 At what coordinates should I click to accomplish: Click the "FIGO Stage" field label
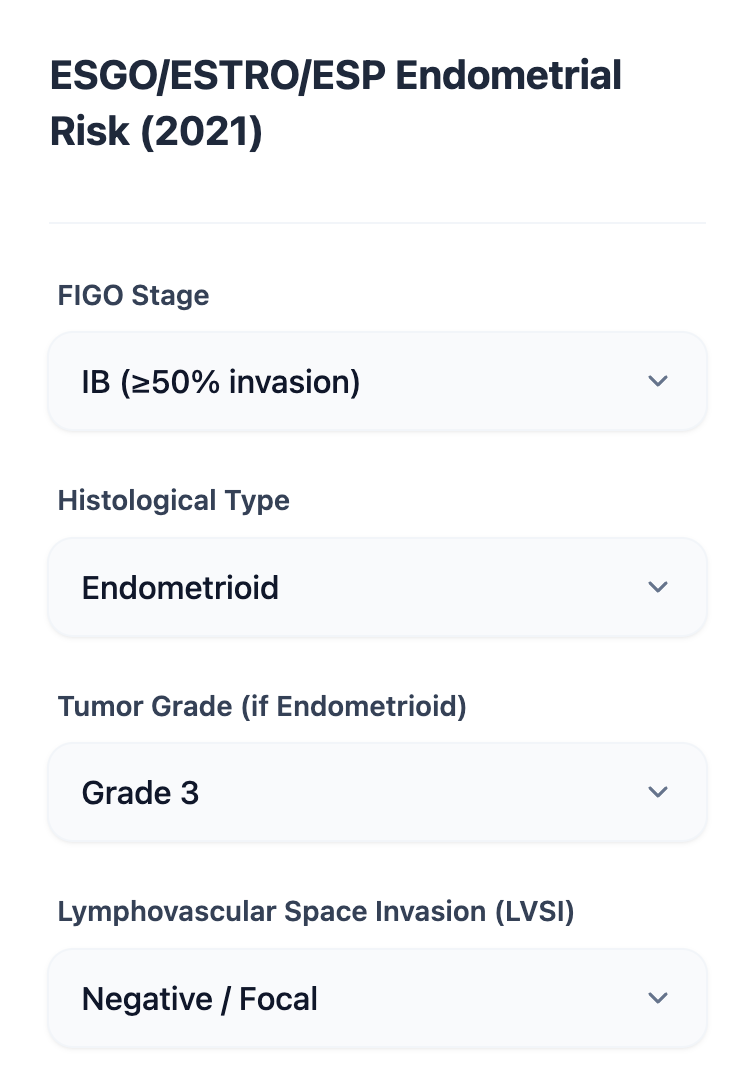[x=133, y=296]
